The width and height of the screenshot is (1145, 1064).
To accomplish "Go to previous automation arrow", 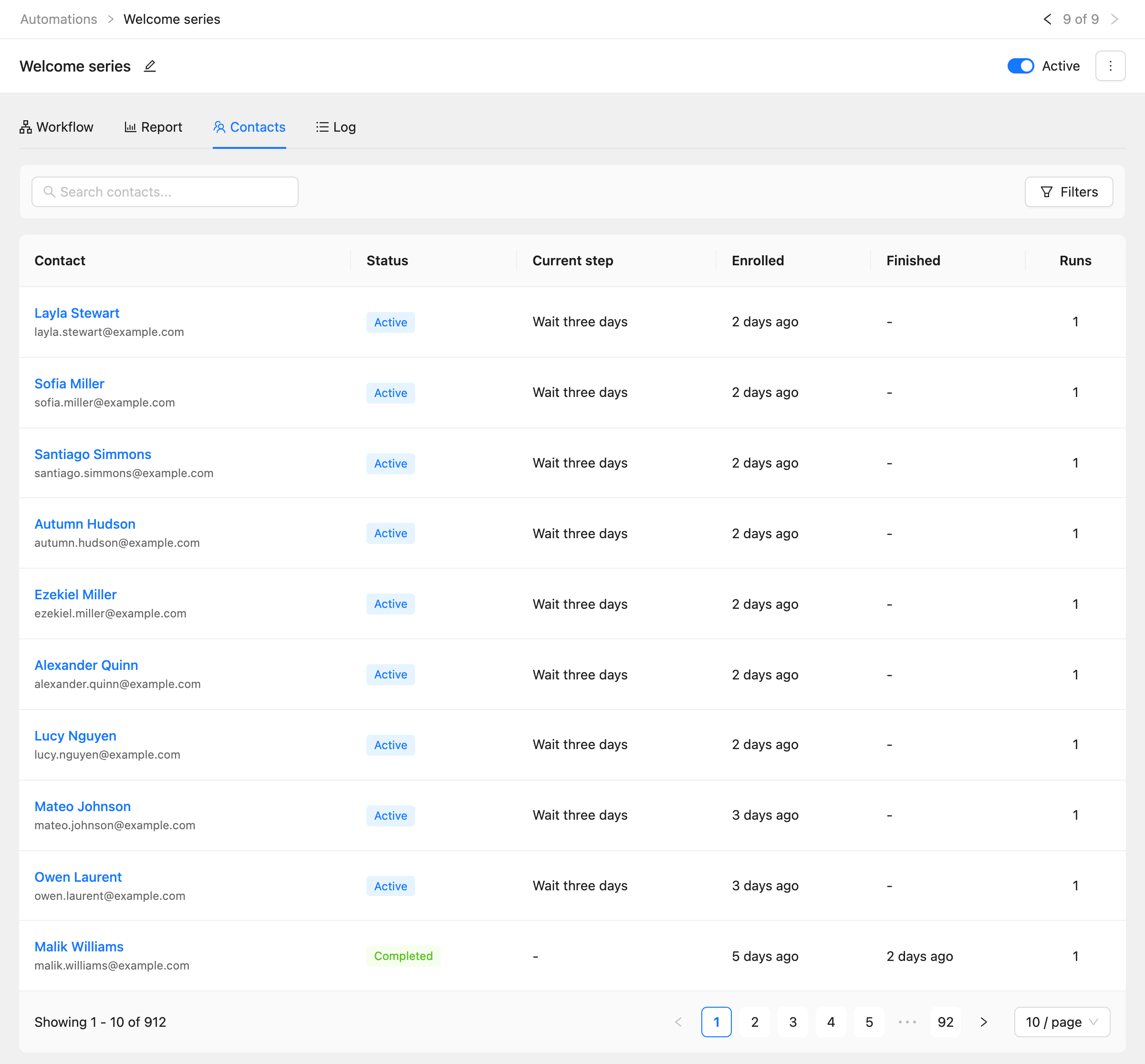I will 1047,20.
